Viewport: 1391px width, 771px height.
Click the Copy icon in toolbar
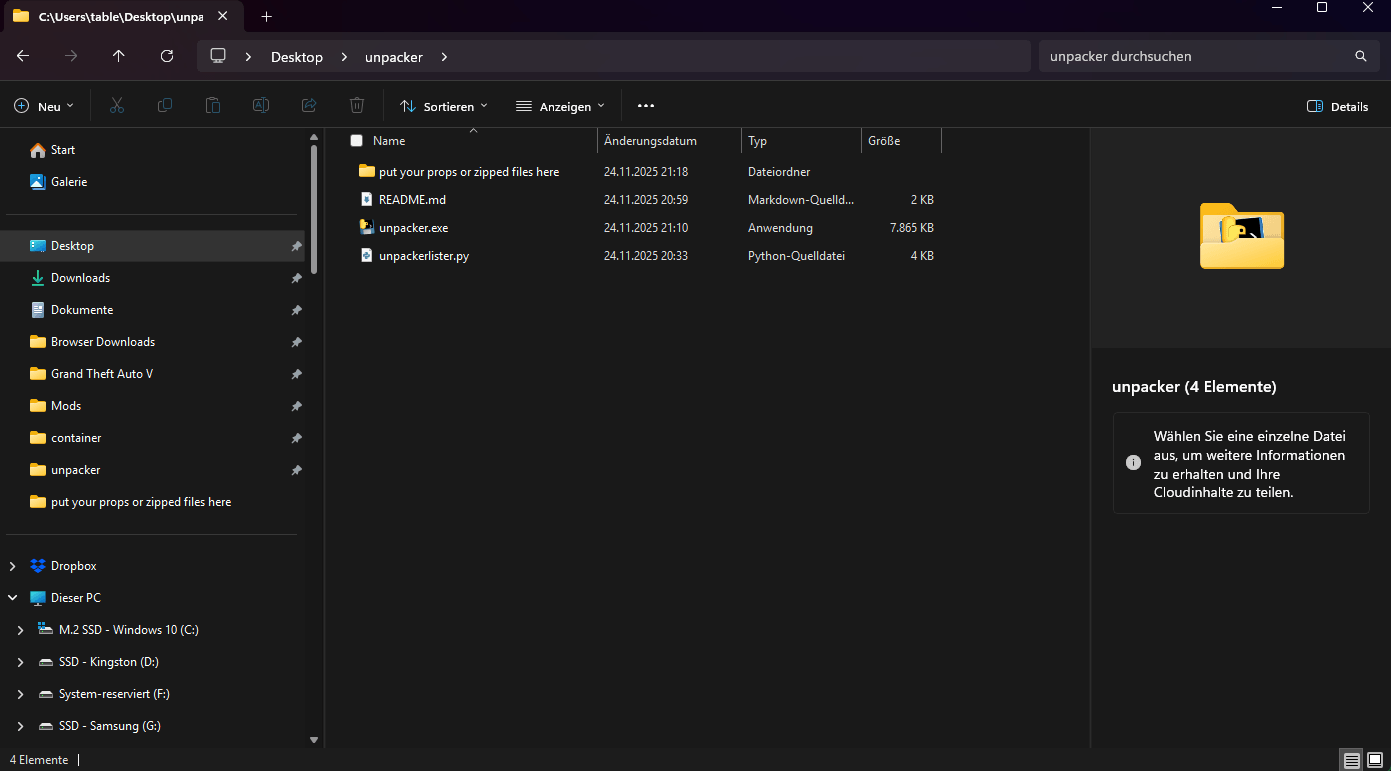click(x=165, y=106)
